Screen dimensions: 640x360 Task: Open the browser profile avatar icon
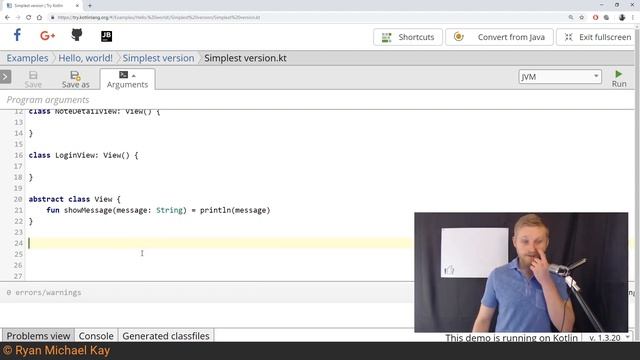(x=622, y=18)
